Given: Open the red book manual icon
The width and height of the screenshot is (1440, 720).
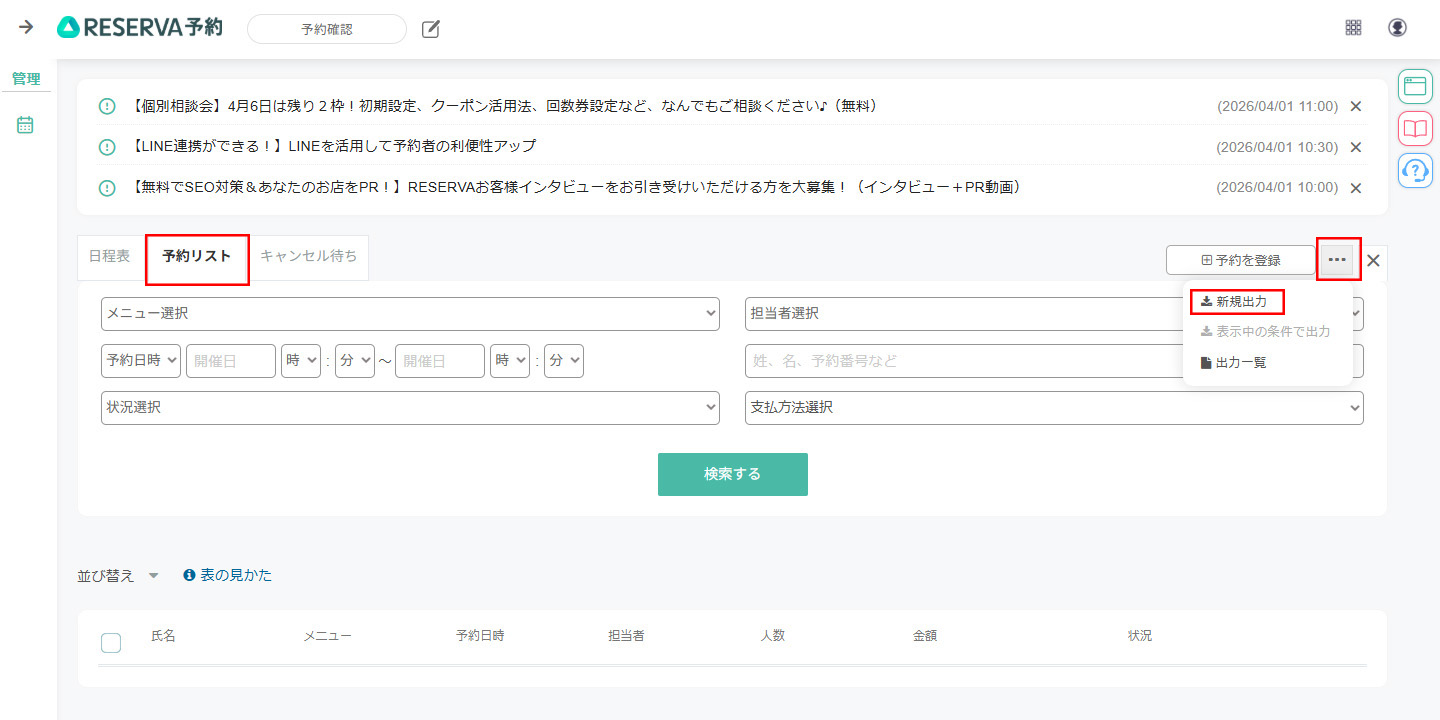Looking at the screenshot, I should click(1414, 128).
